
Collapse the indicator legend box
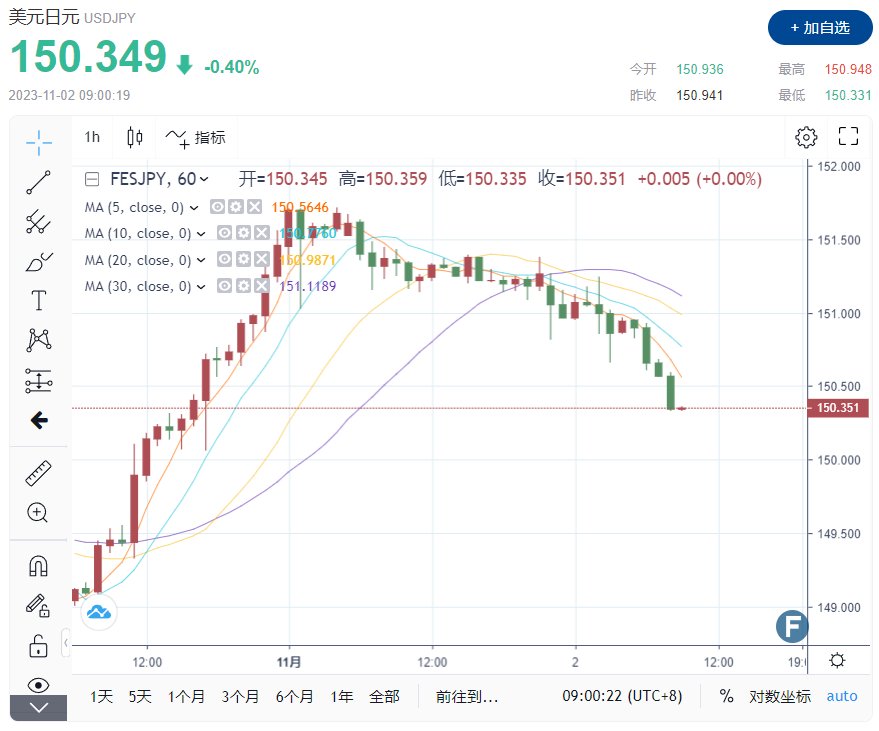(x=92, y=180)
